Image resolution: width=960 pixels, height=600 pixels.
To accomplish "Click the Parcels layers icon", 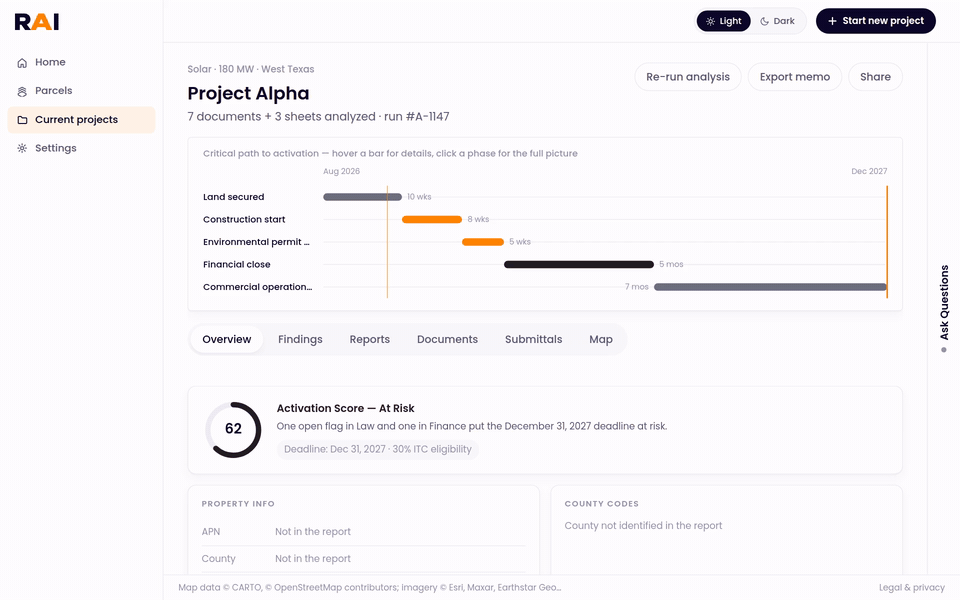I will tap(22, 91).
